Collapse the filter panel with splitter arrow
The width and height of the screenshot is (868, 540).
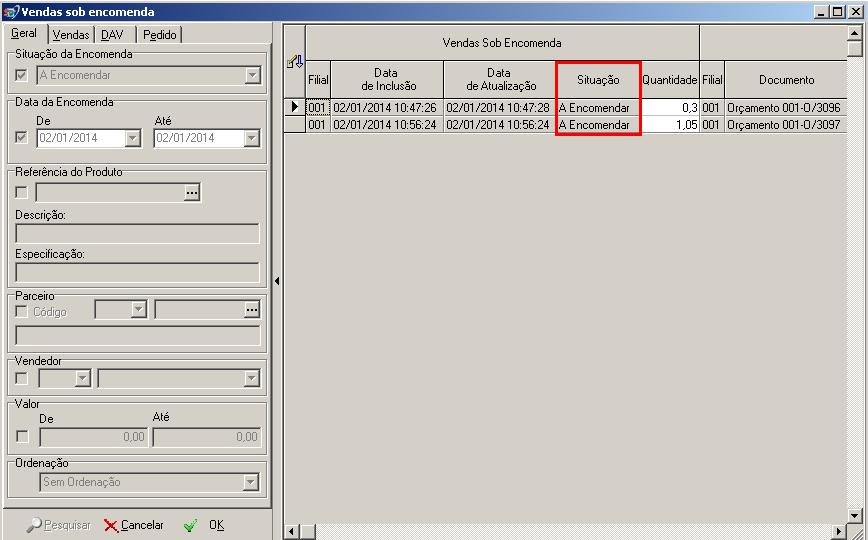277,282
